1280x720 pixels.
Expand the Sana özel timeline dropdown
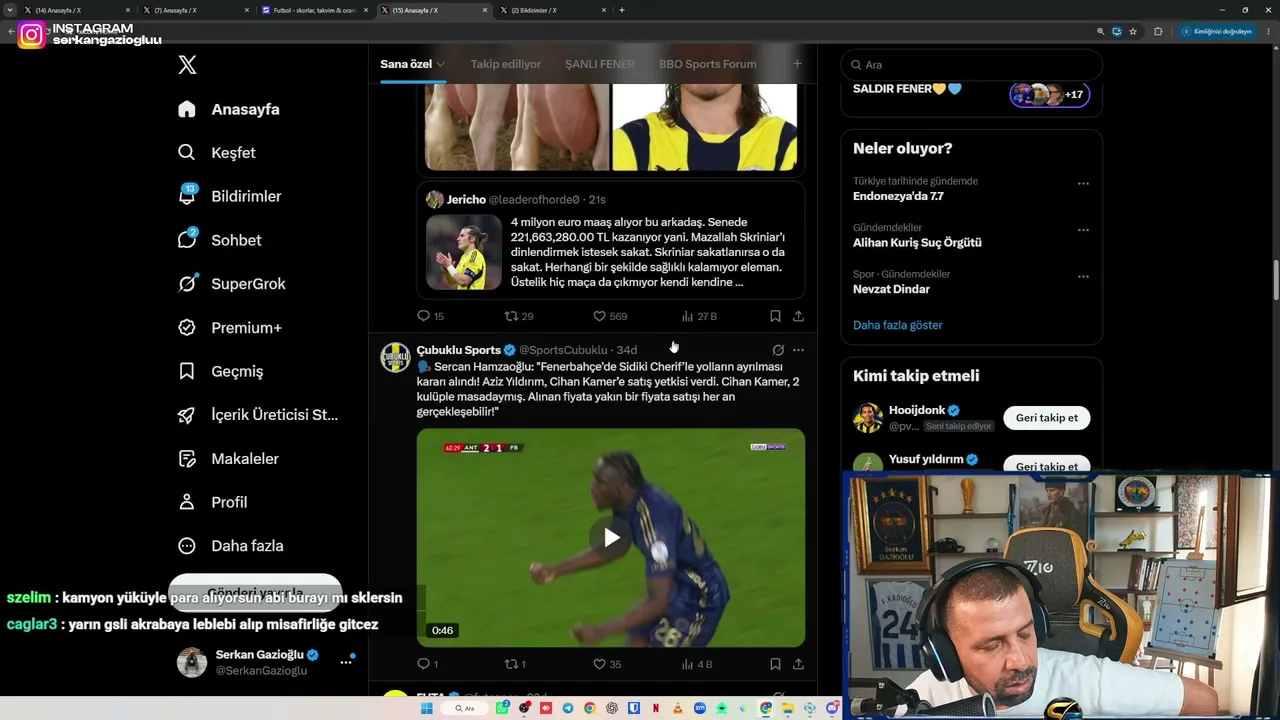[440, 64]
